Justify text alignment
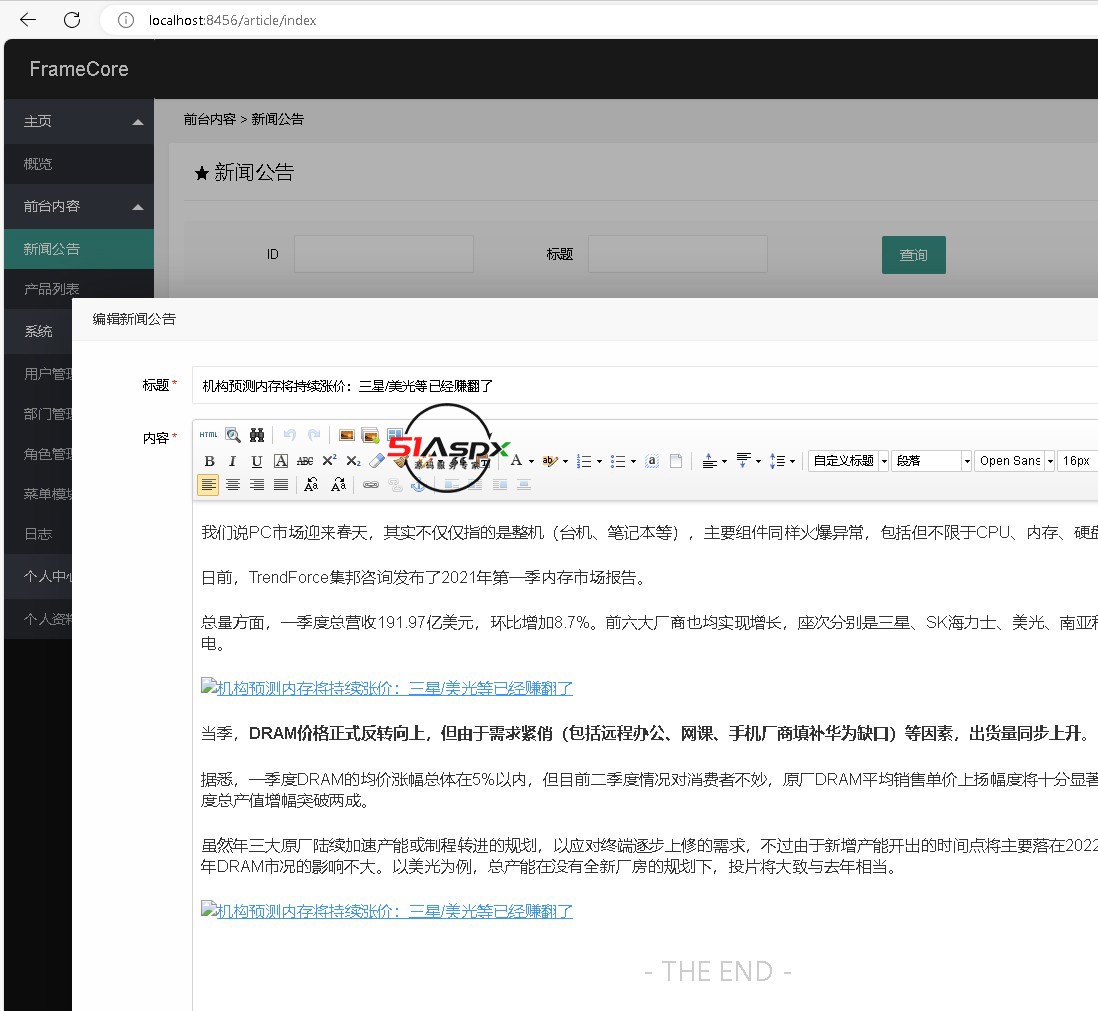This screenshot has height=1011, width=1098. pos(281,484)
